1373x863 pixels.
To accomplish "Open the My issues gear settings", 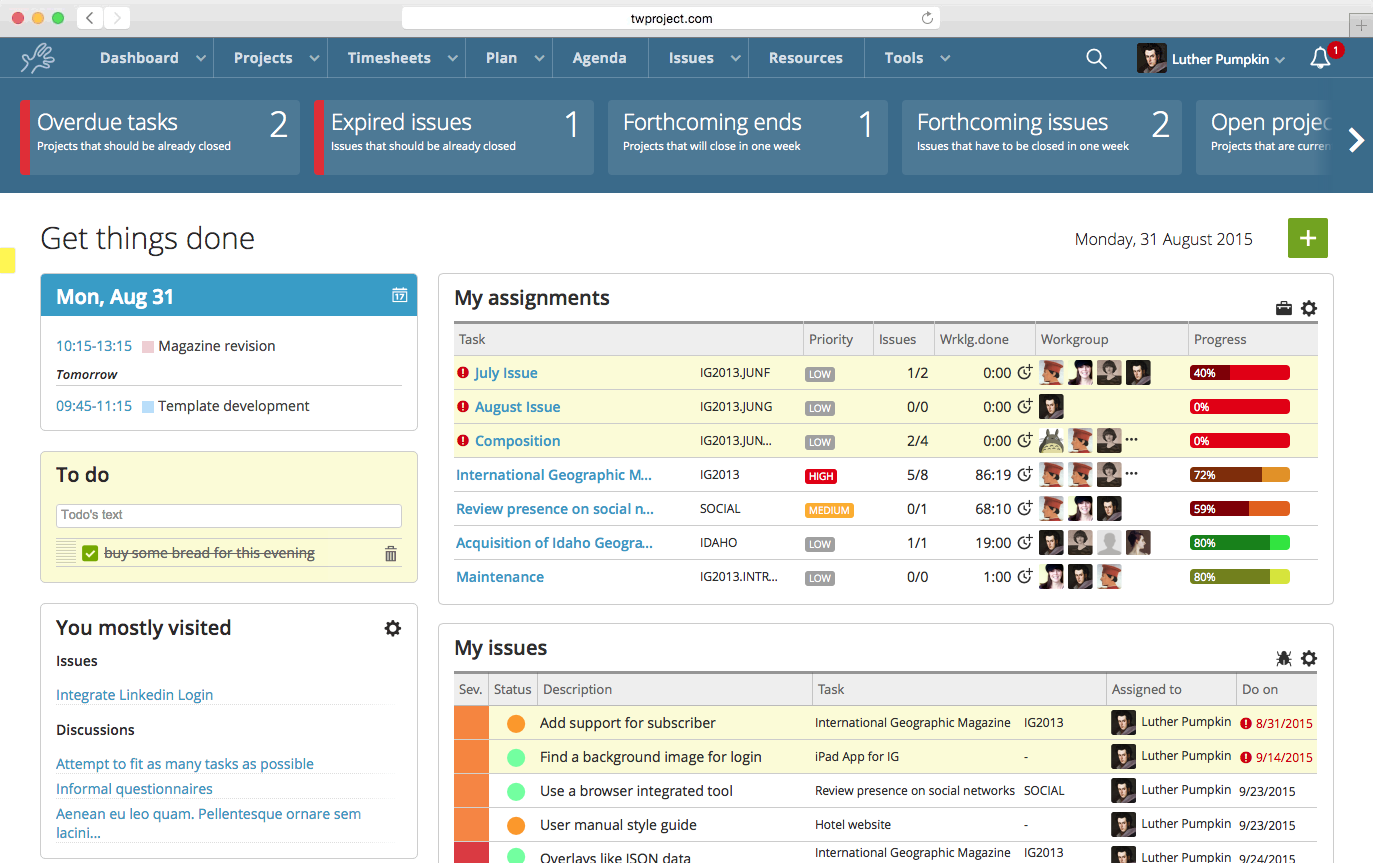I will pos(1309,658).
